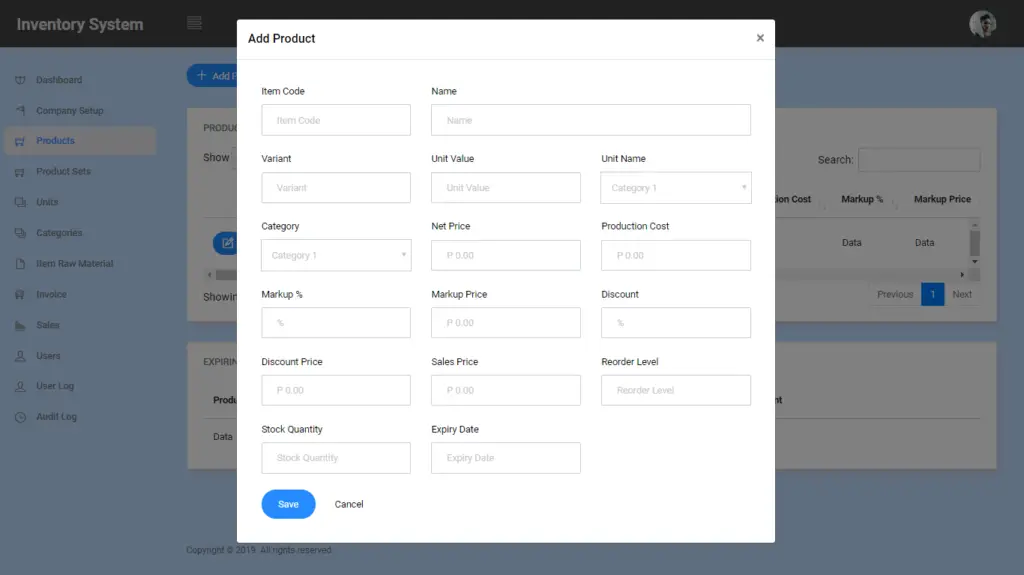Click the Inventory System title
This screenshot has height=575, width=1024.
[x=80, y=24]
